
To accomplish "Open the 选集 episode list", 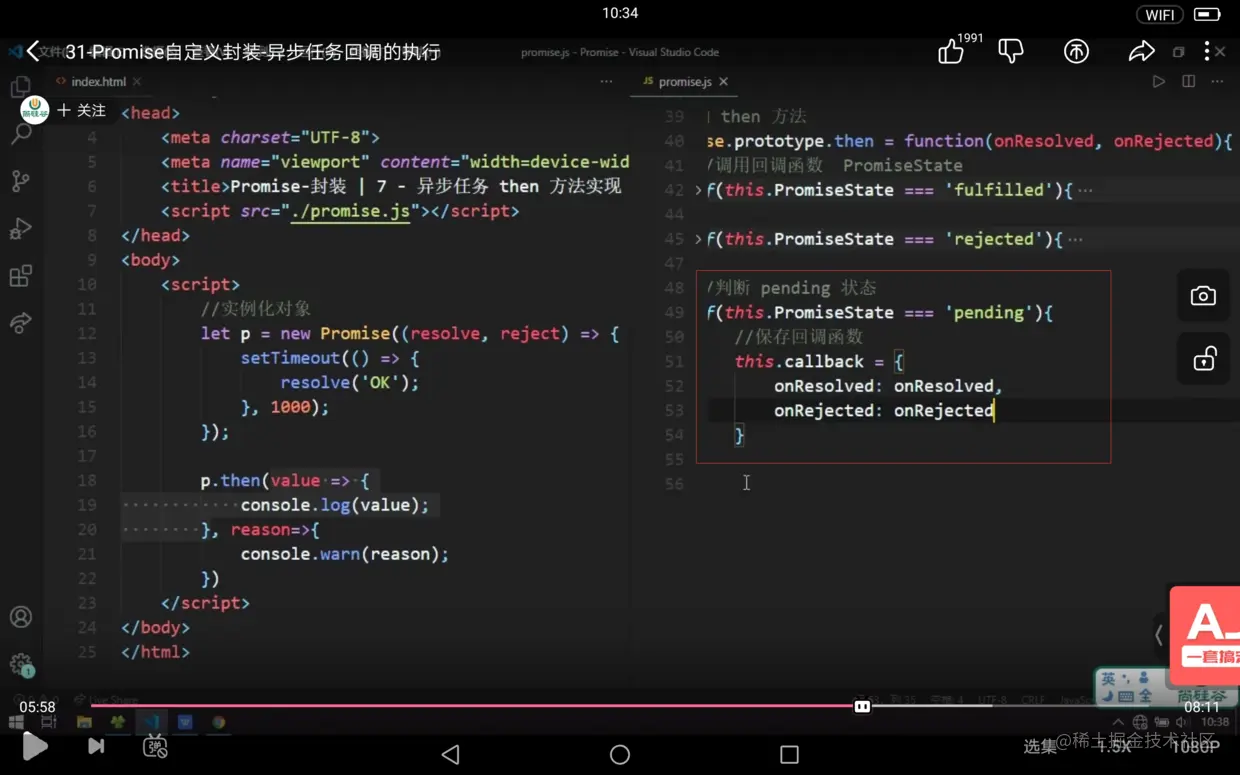I will [1040, 746].
